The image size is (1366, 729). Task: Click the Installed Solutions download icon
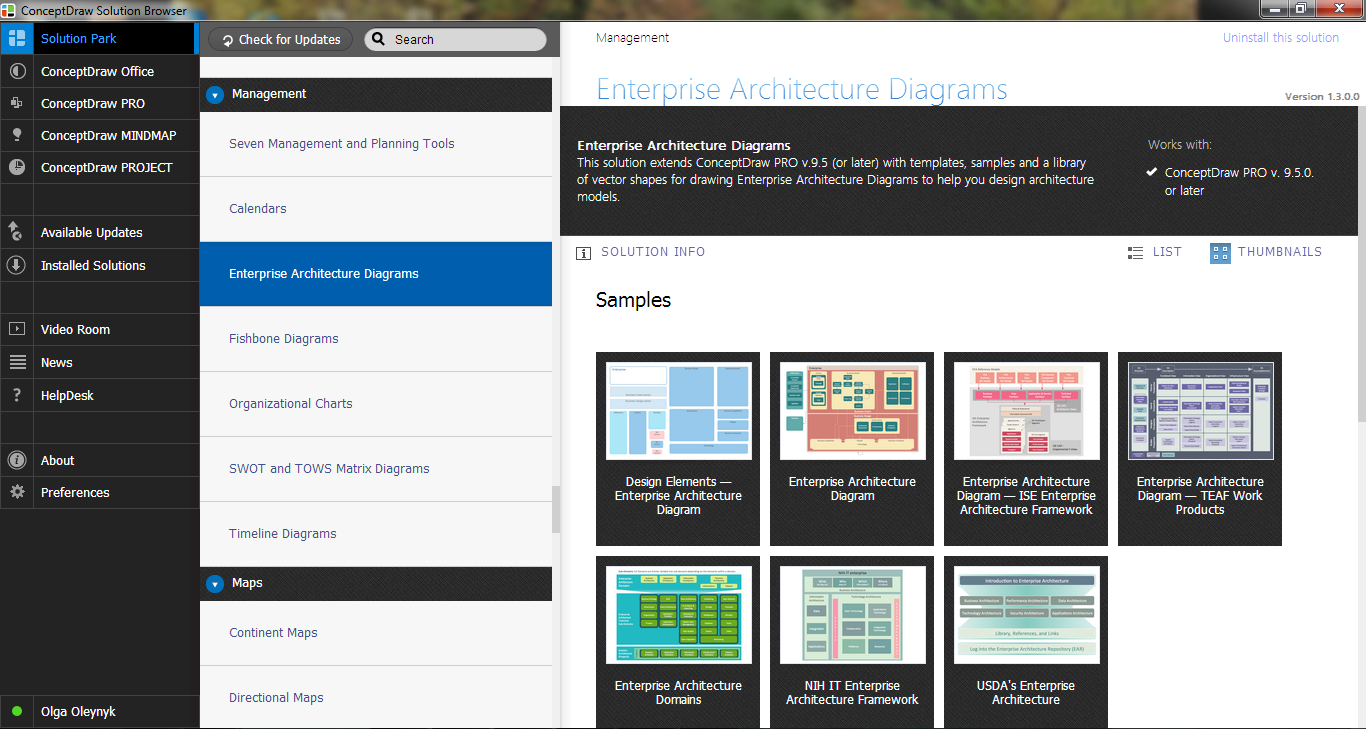tap(16, 265)
